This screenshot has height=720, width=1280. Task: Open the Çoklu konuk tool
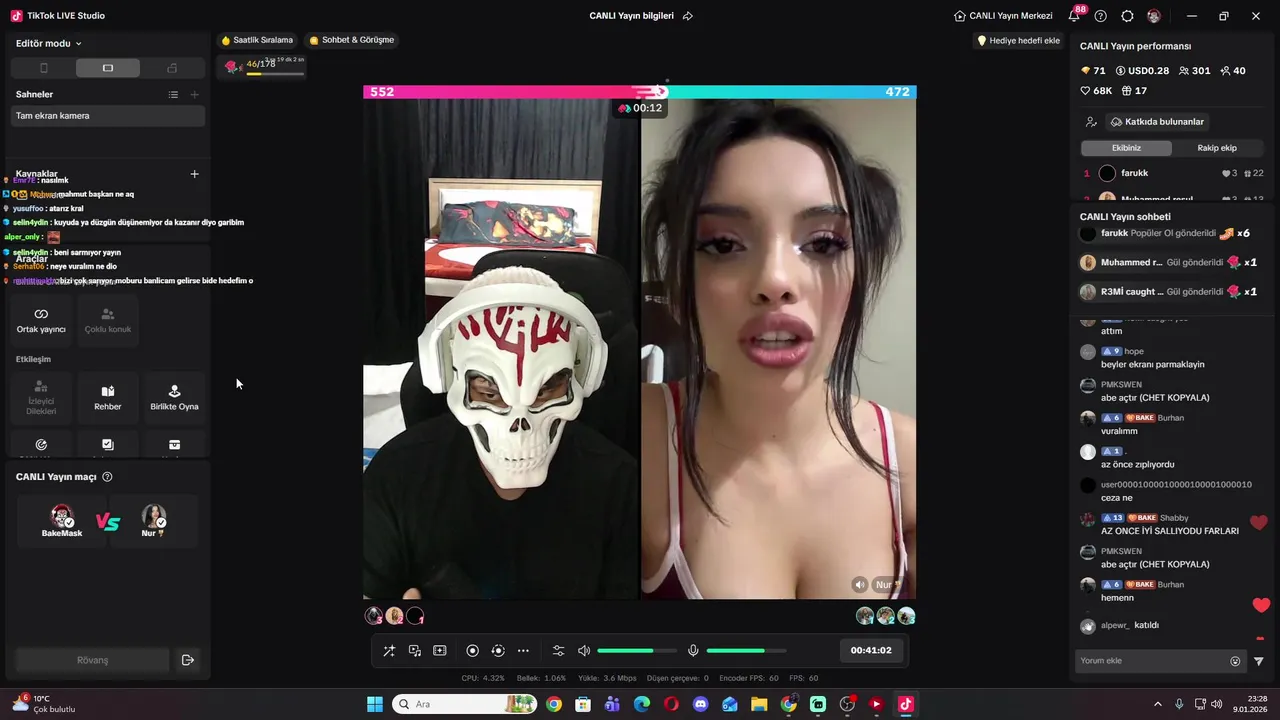coord(108,321)
